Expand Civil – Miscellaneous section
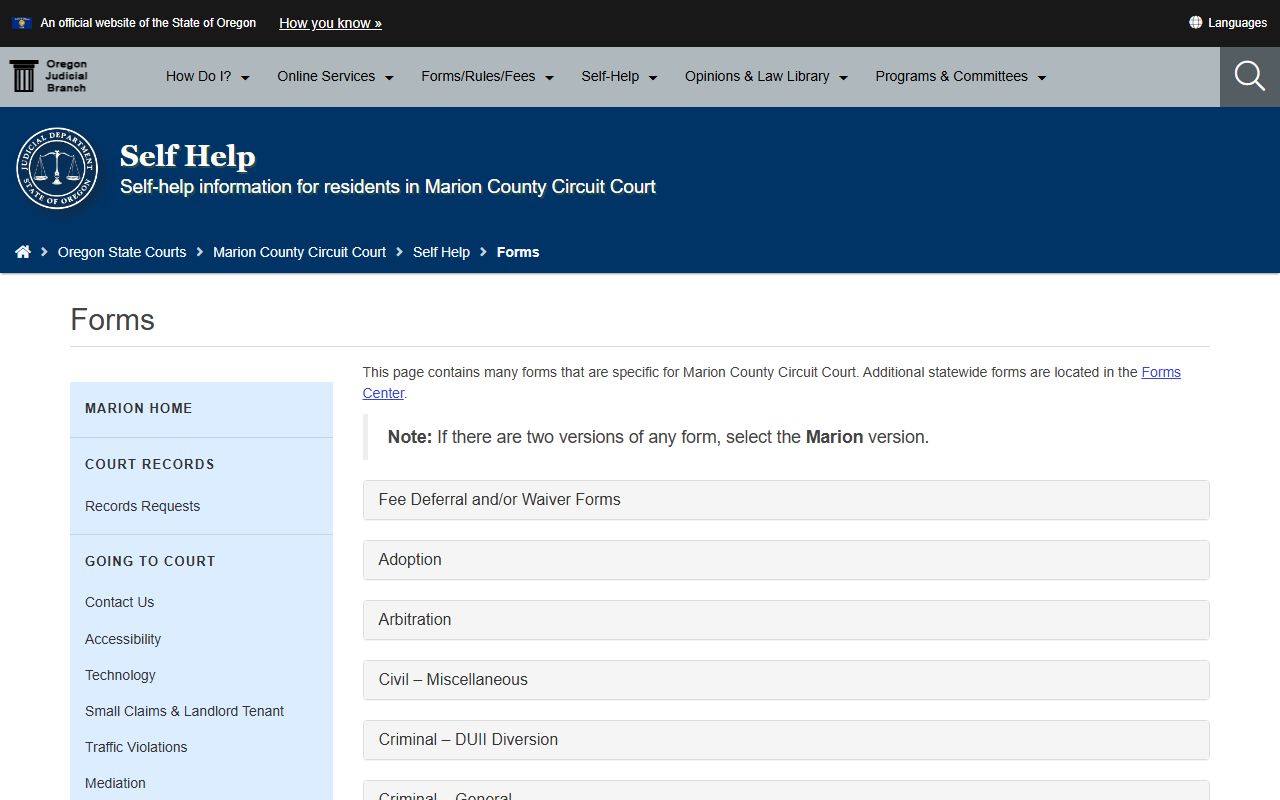 (x=786, y=680)
